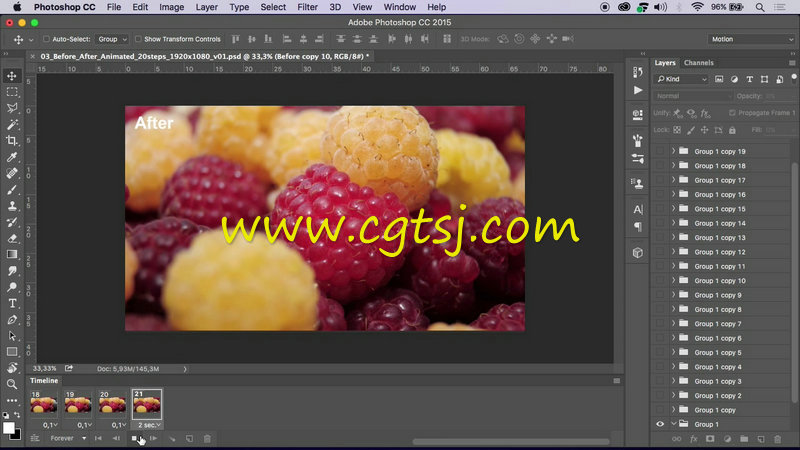
Task: Collapse the Group 1 folder
Action: coord(673,424)
